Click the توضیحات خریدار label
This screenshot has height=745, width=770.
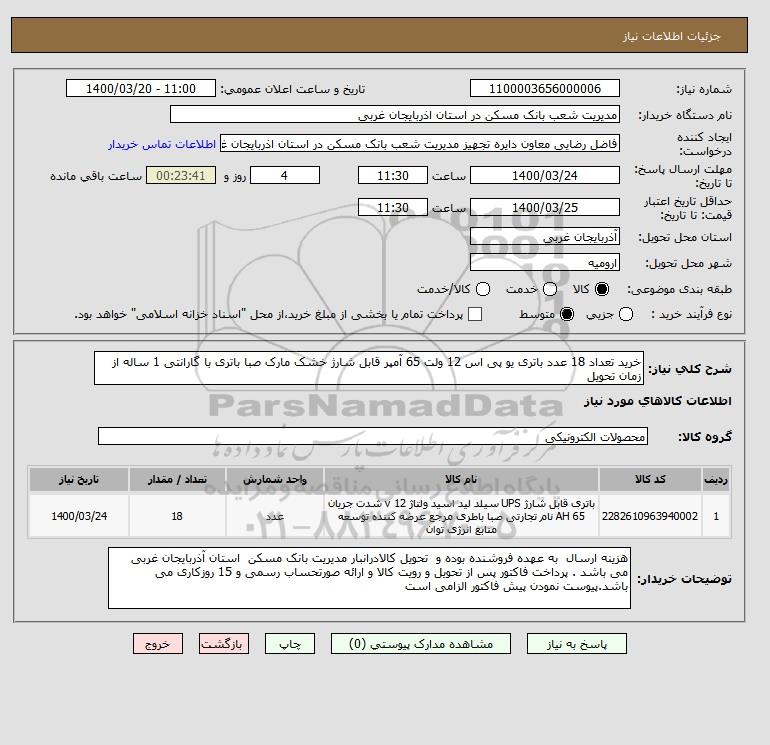685,579
